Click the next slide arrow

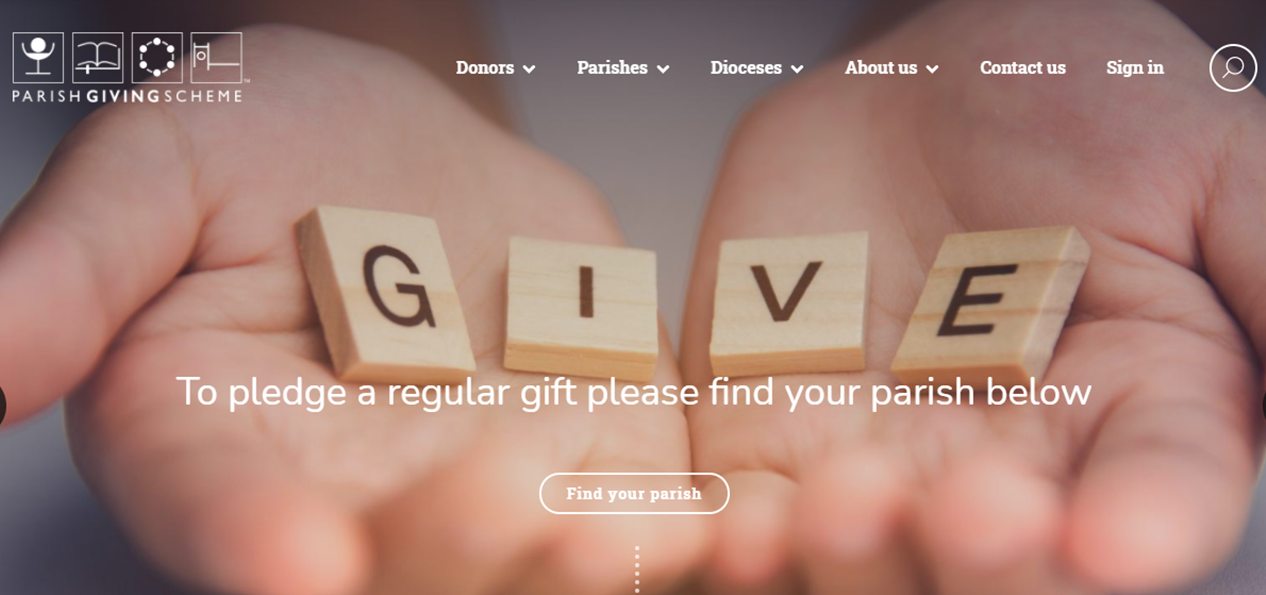1262,405
